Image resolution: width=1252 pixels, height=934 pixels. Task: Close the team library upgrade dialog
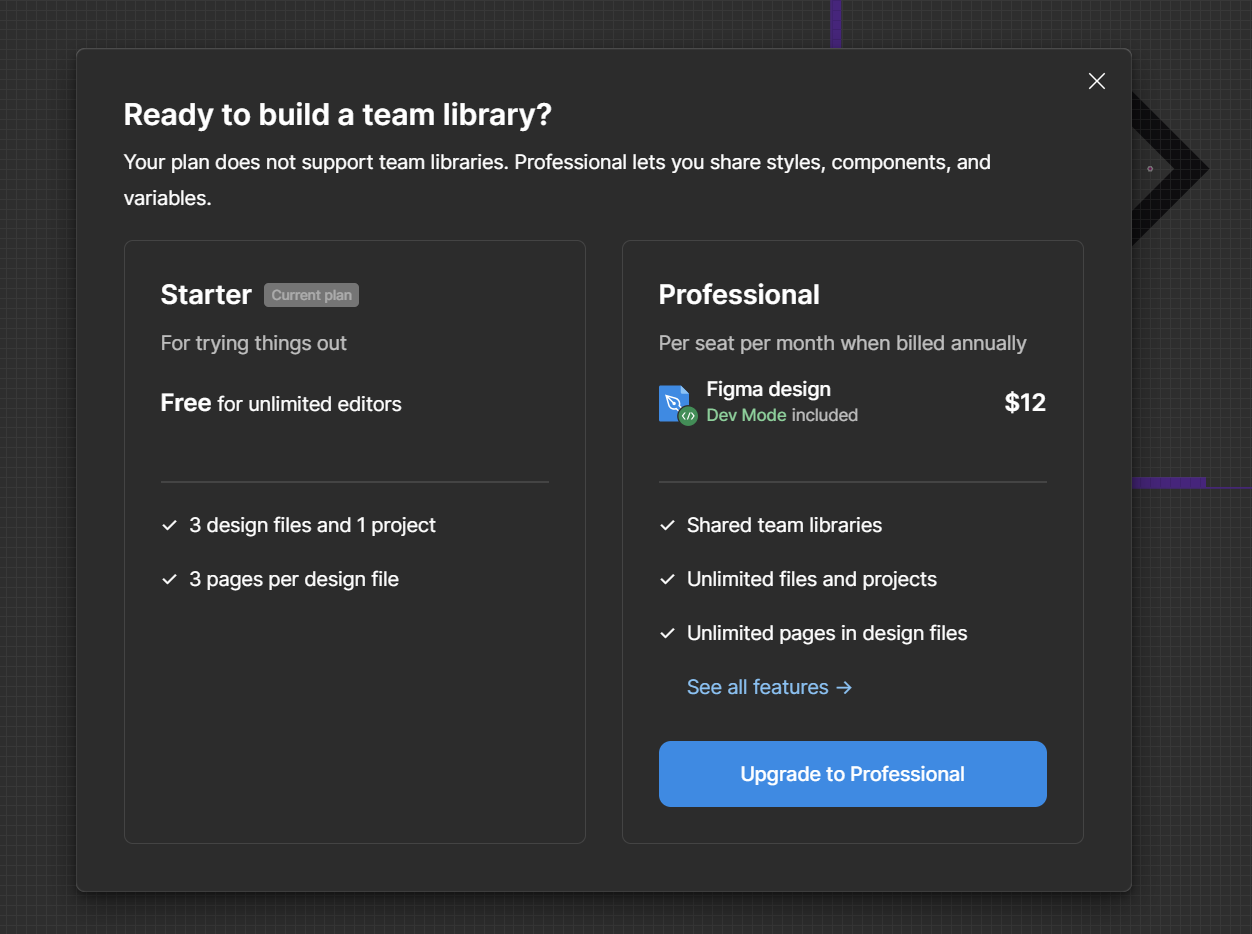[x=1097, y=82]
